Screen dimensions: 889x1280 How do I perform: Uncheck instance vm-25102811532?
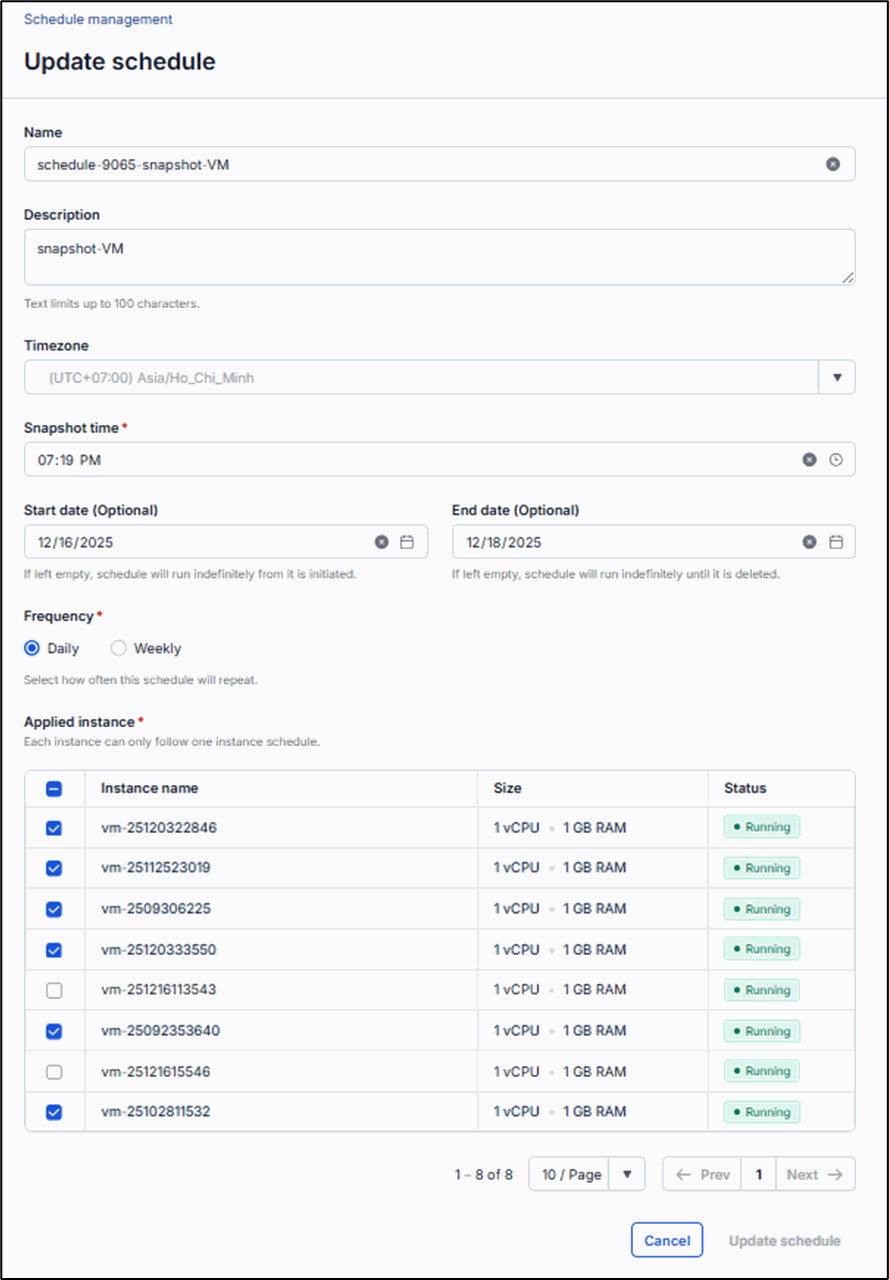click(54, 1112)
